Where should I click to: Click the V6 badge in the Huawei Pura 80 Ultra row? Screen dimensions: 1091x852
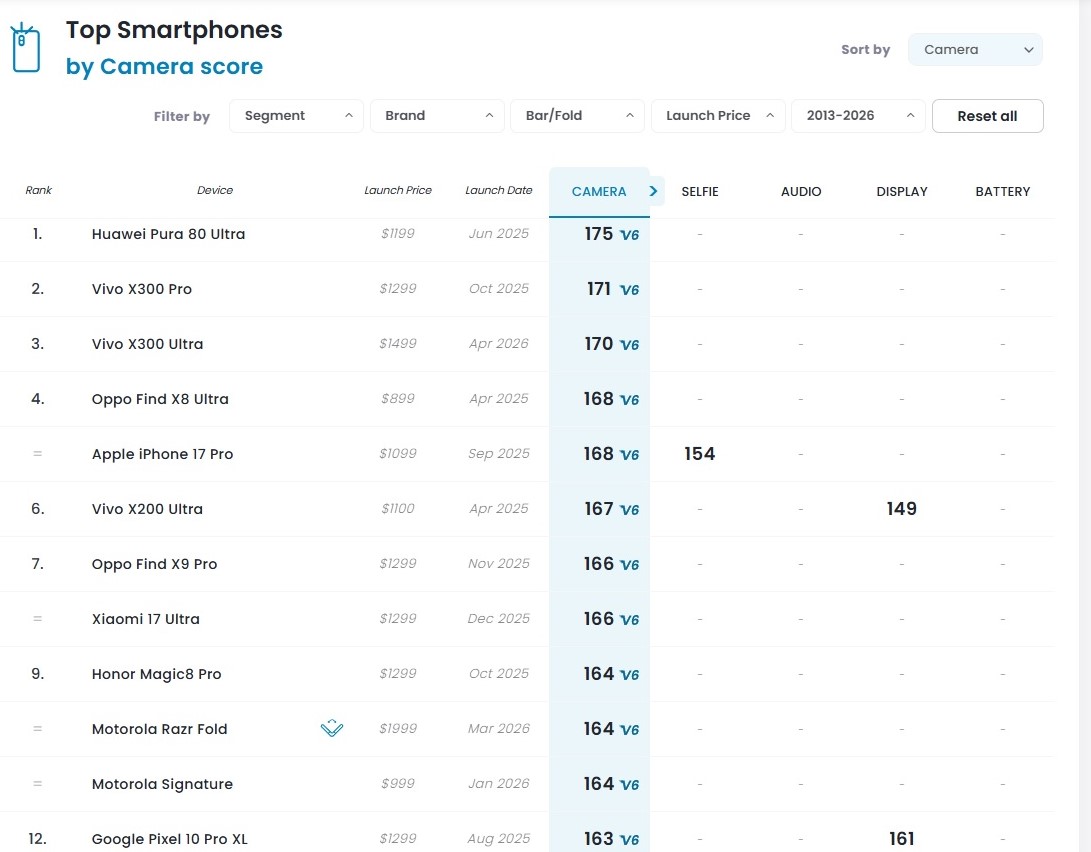[629, 235]
